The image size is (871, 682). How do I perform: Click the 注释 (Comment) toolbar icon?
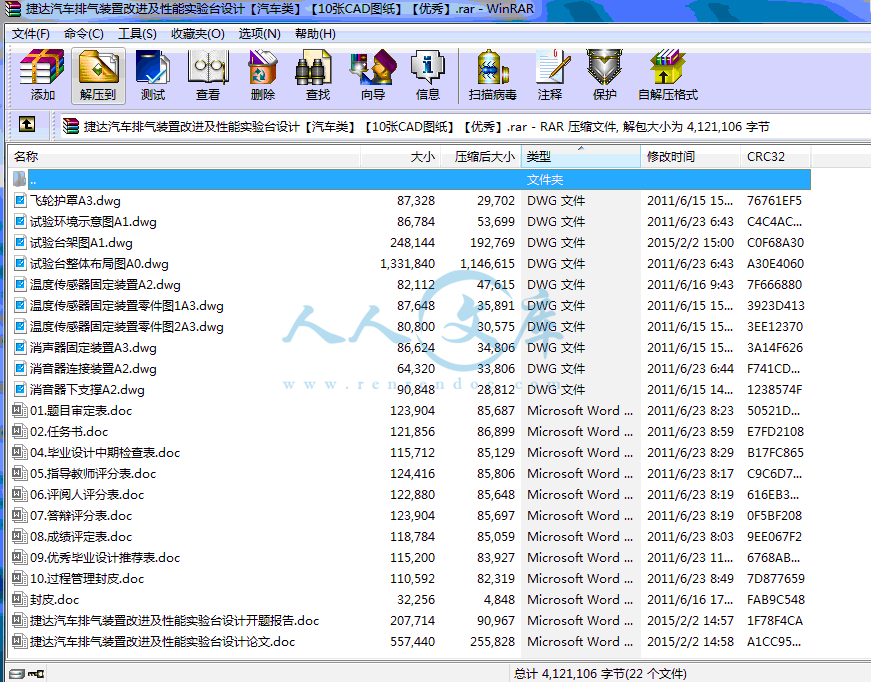550,75
